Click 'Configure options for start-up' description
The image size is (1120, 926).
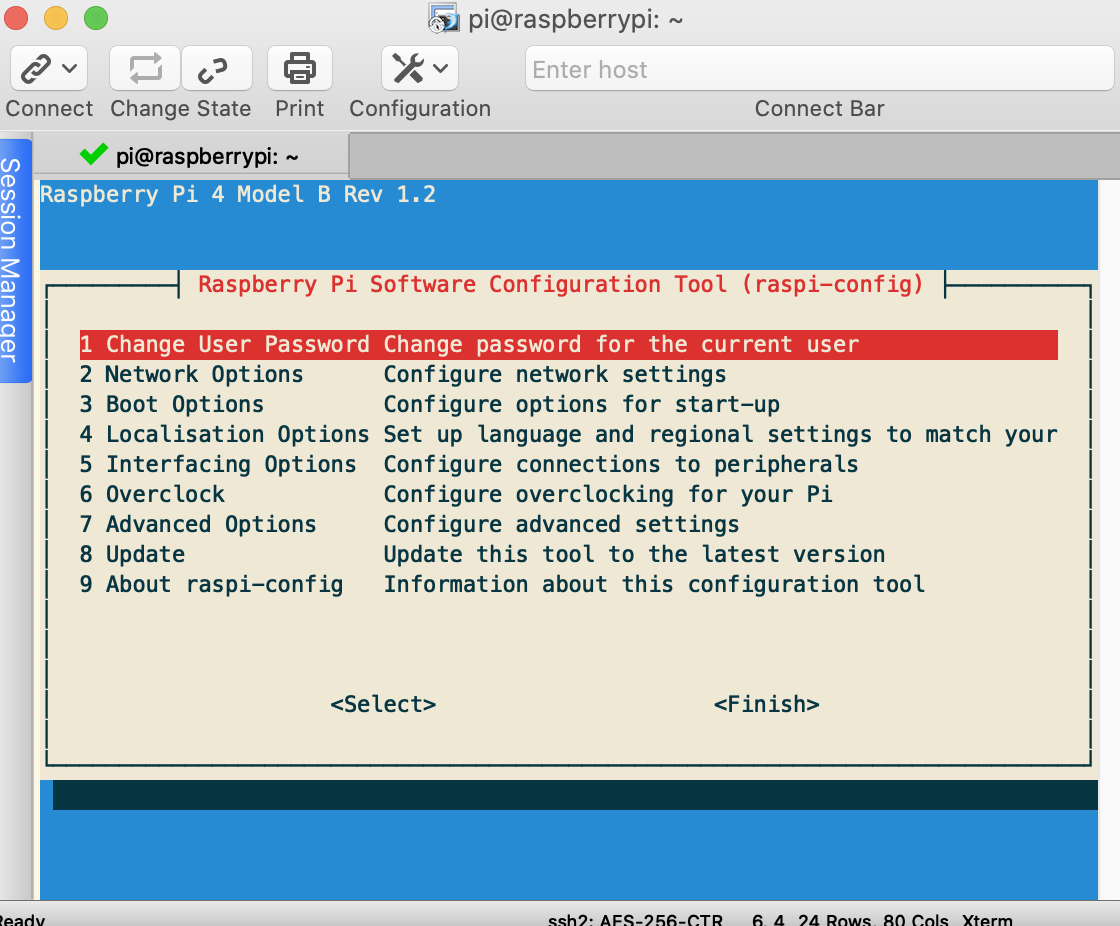pos(581,404)
